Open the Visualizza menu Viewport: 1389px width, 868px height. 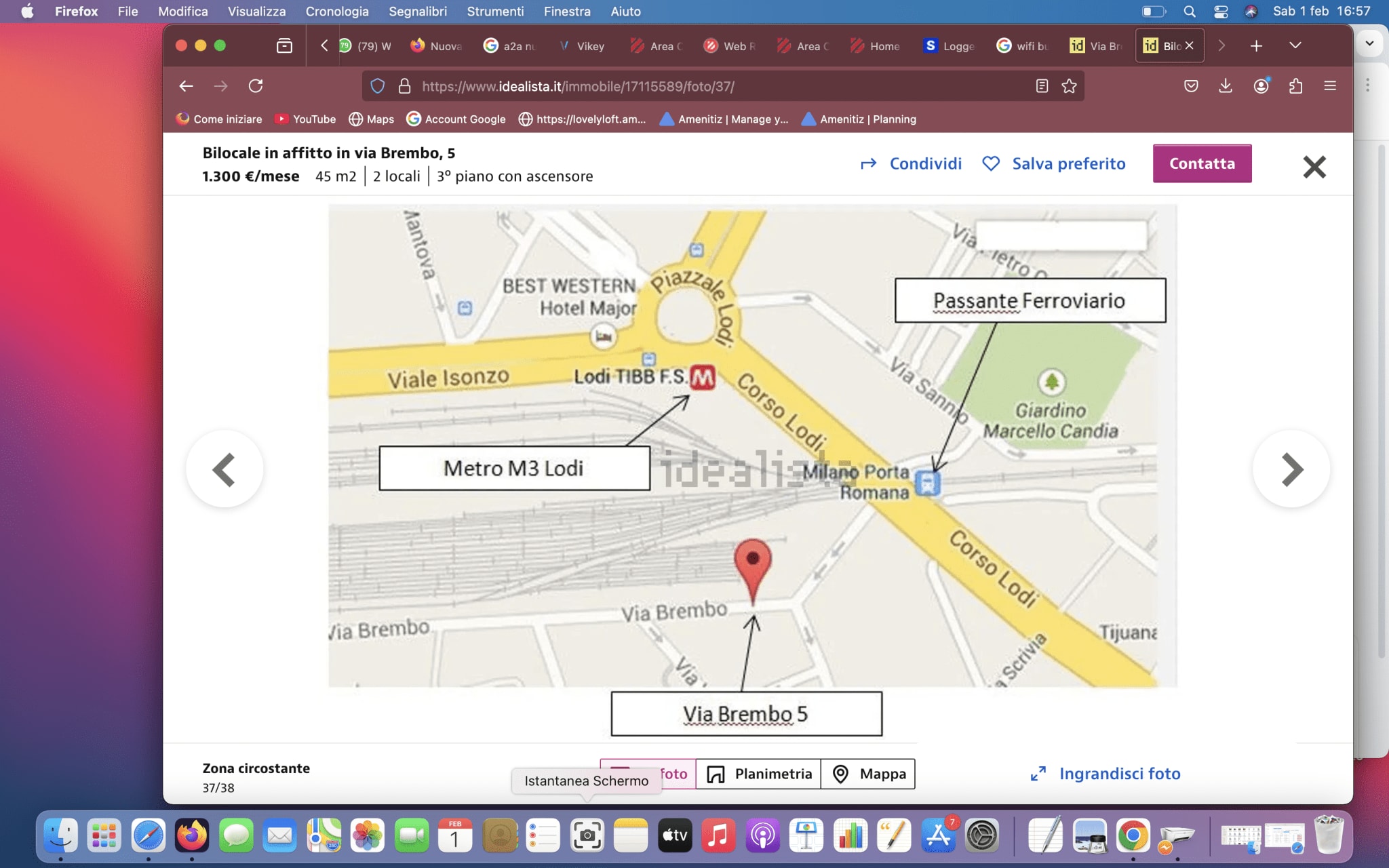pos(256,12)
